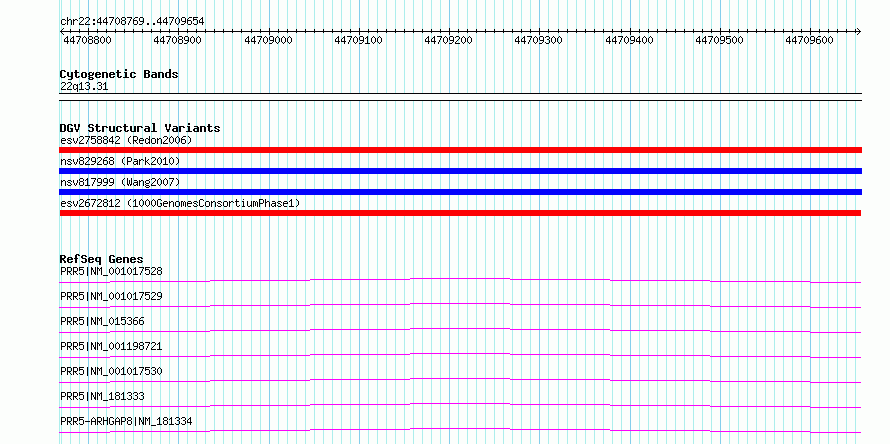Open transcript PRR5|NM_015366
This screenshot has width=890, height=444.
coord(102,321)
